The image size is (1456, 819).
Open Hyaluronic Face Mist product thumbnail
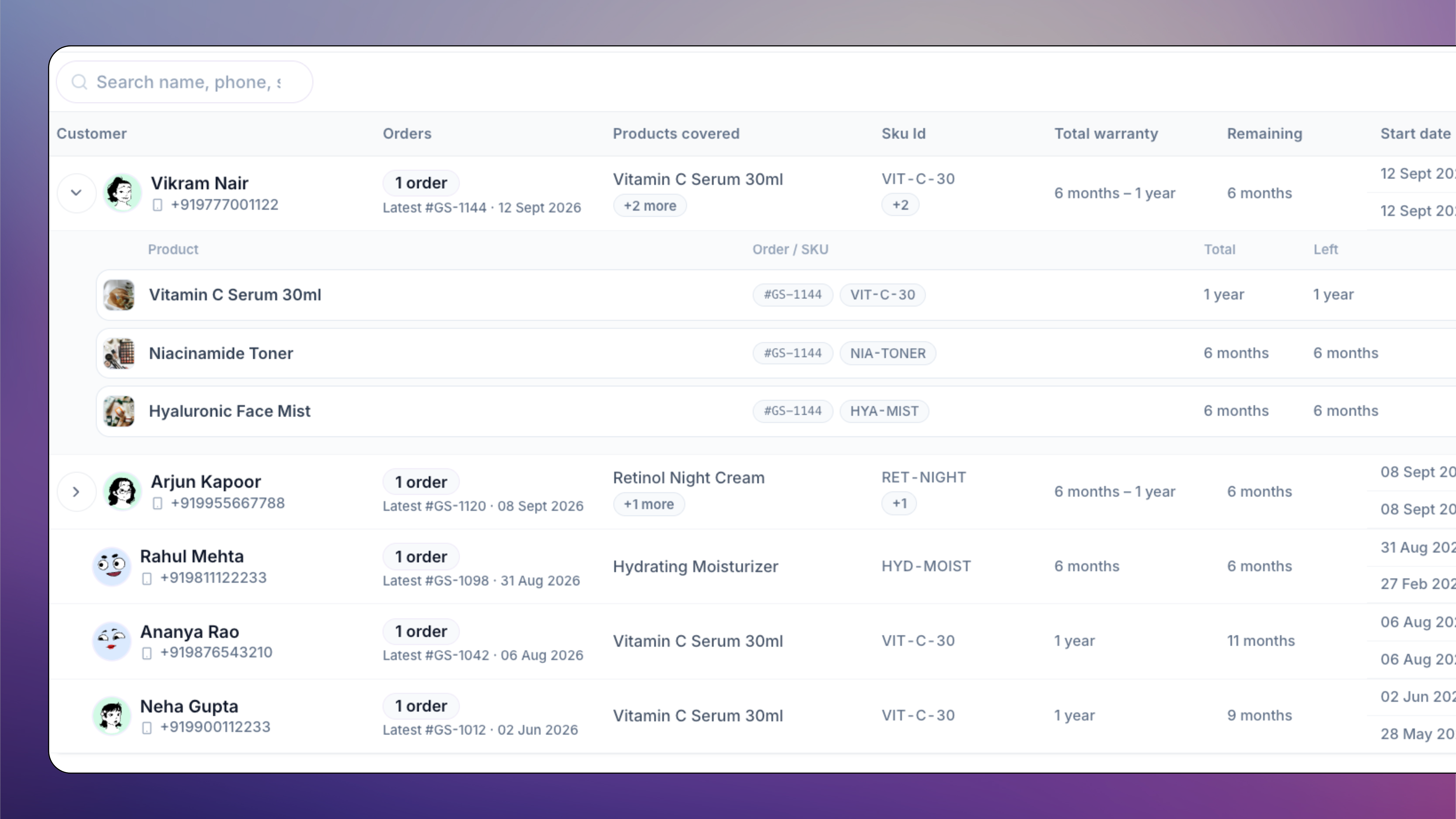[119, 412]
